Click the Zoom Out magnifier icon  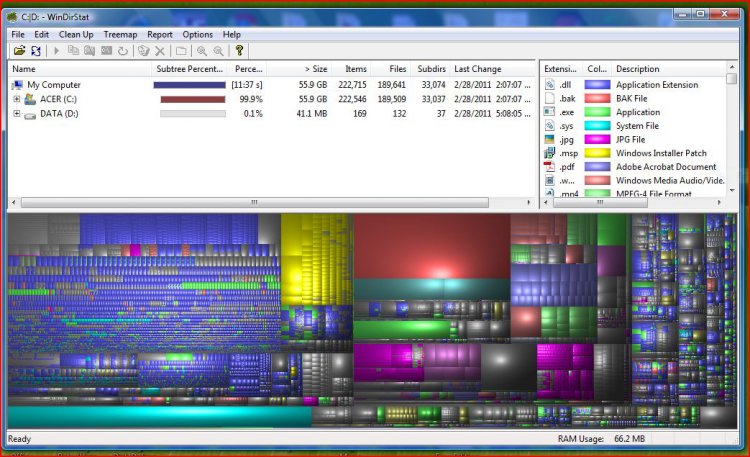click(219, 50)
